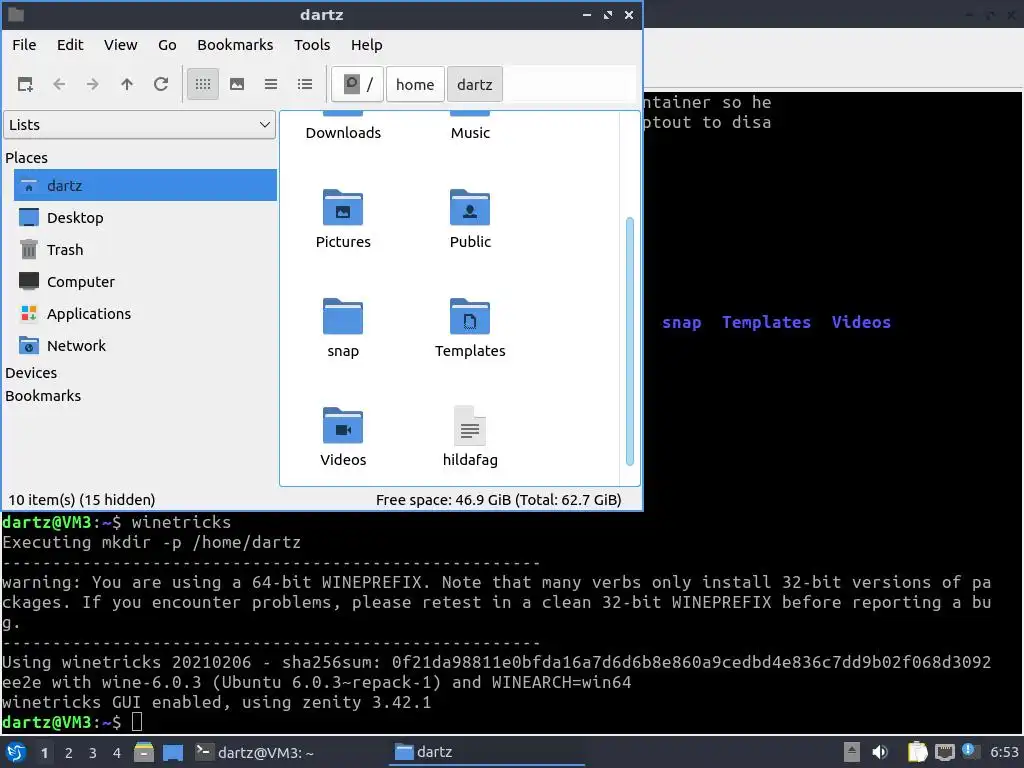Select the Public folder icon
This screenshot has width=1024, height=768.
point(470,208)
